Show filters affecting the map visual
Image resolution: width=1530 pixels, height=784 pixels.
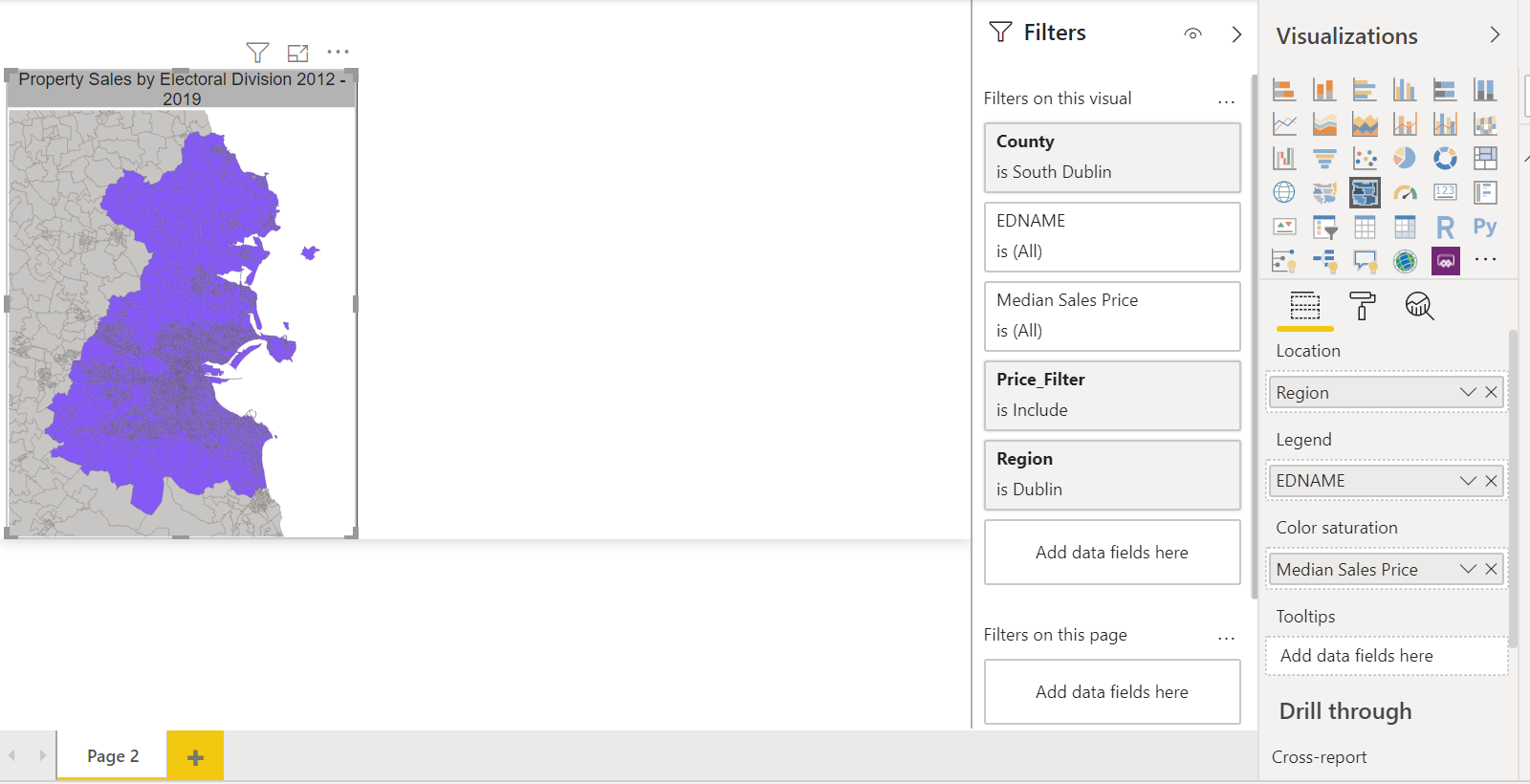coord(257,53)
